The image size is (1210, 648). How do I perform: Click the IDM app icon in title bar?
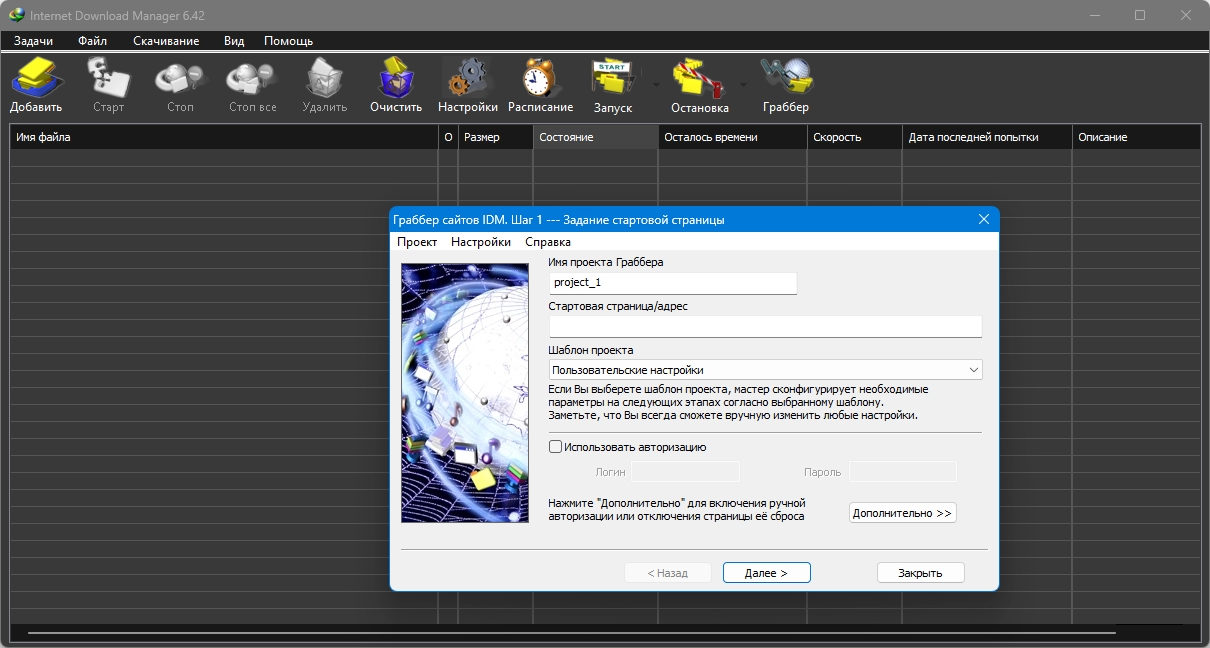point(16,15)
